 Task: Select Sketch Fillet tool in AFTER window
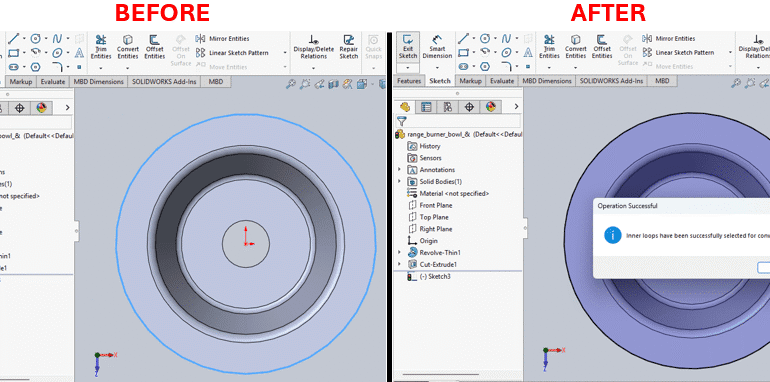pyautogui.click(x=506, y=66)
